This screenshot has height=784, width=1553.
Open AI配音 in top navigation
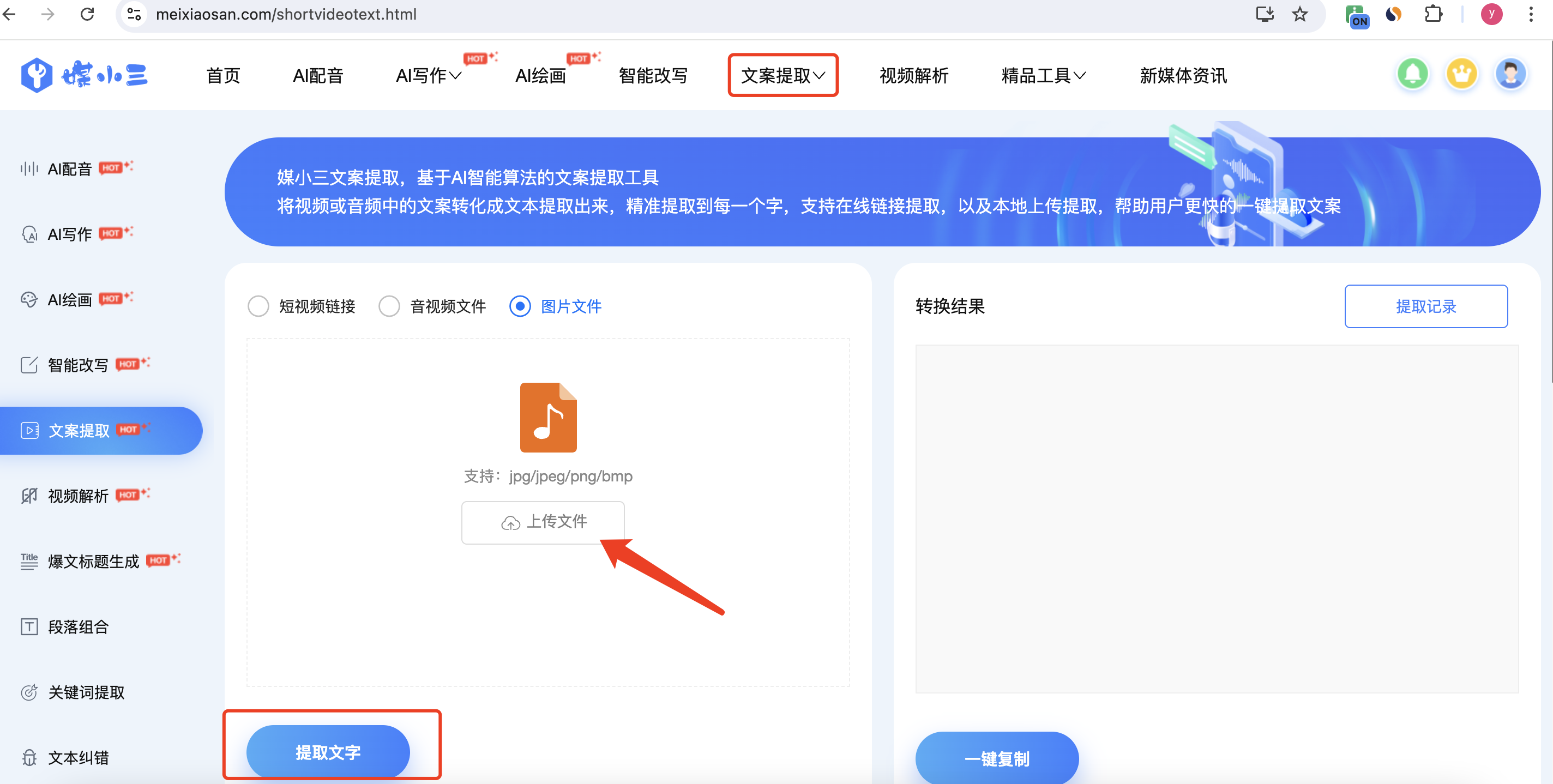pyautogui.click(x=318, y=75)
